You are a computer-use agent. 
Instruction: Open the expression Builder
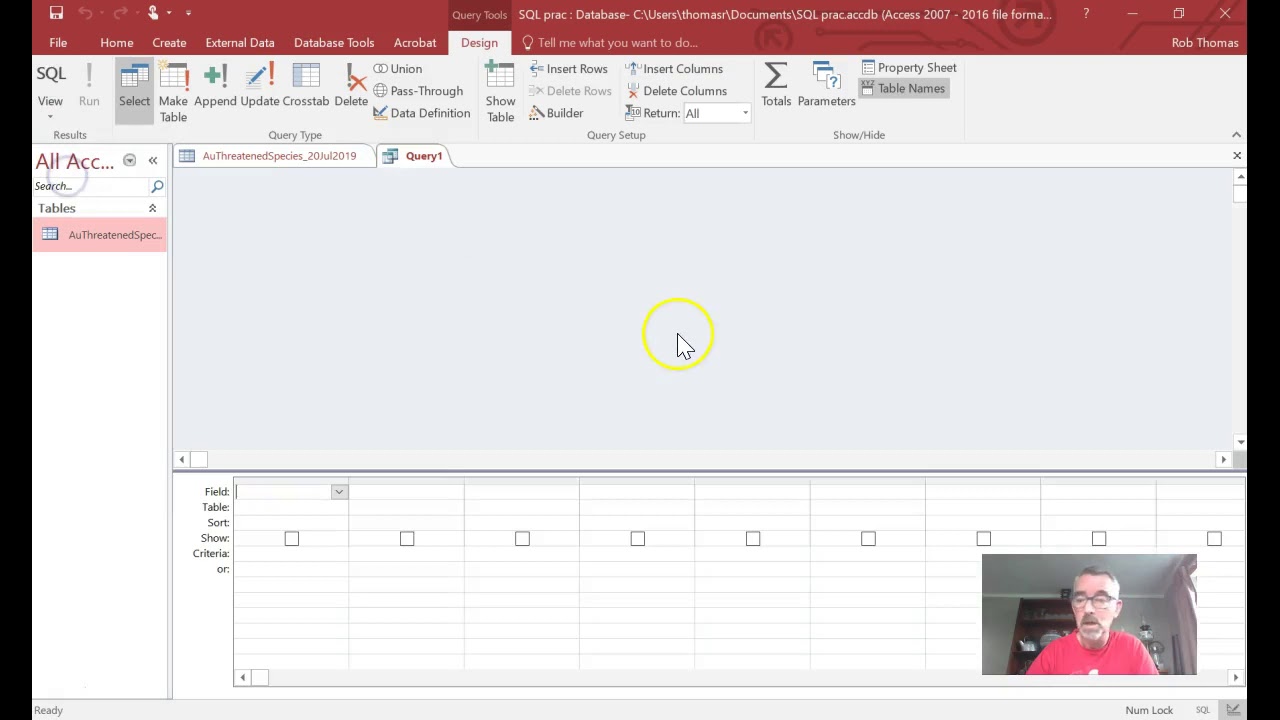click(x=556, y=113)
